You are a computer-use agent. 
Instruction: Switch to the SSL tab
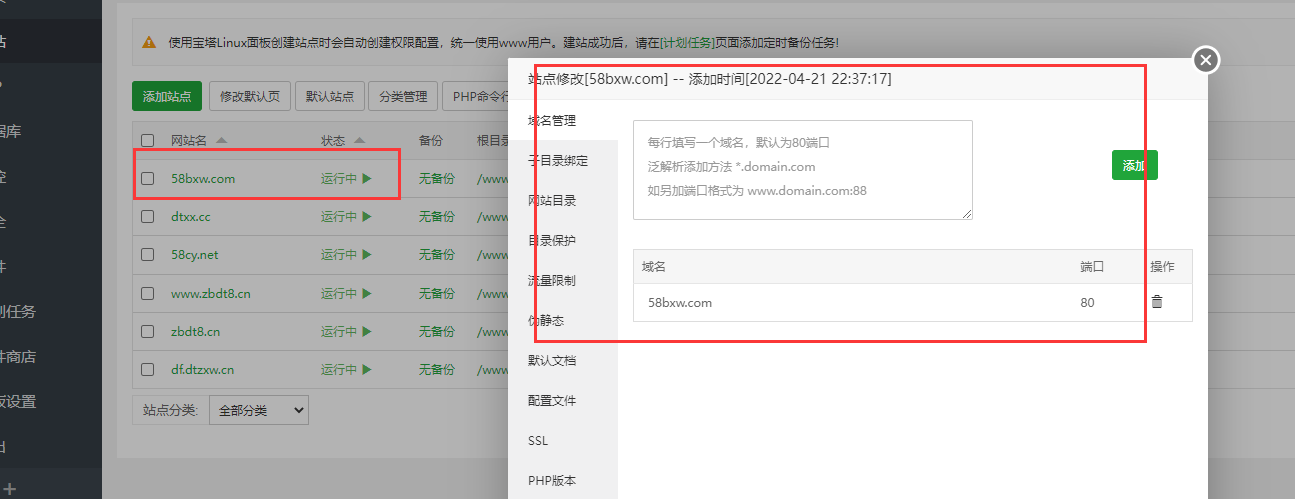tap(538, 441)
